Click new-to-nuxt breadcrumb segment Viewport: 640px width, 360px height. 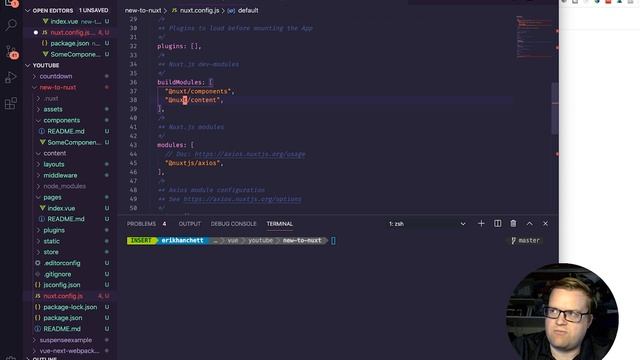pos(143,11)
